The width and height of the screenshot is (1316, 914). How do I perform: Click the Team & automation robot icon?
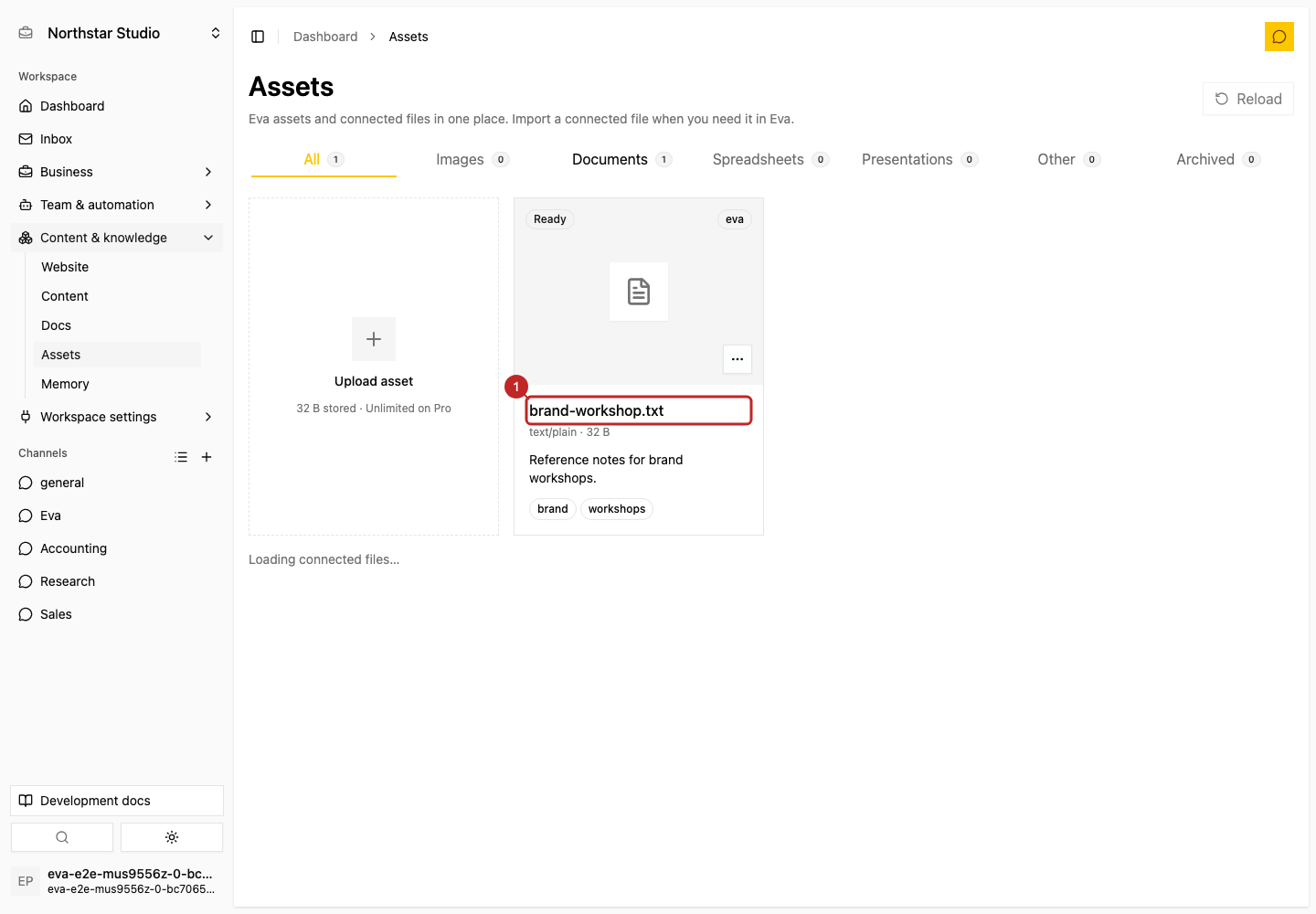[x=26, y=205]
